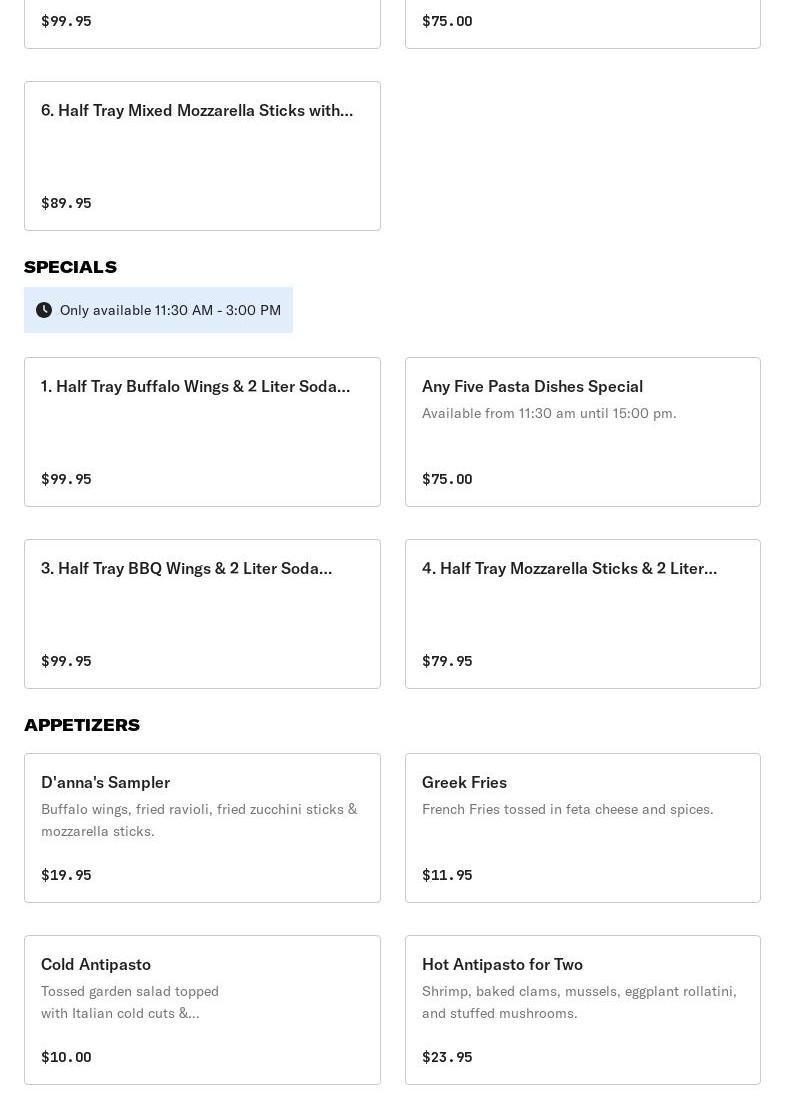The image size is (785, 1097).
Task: Open the Half Tray Mixed Mozzarella Sticks item
Action: [202, 155]
